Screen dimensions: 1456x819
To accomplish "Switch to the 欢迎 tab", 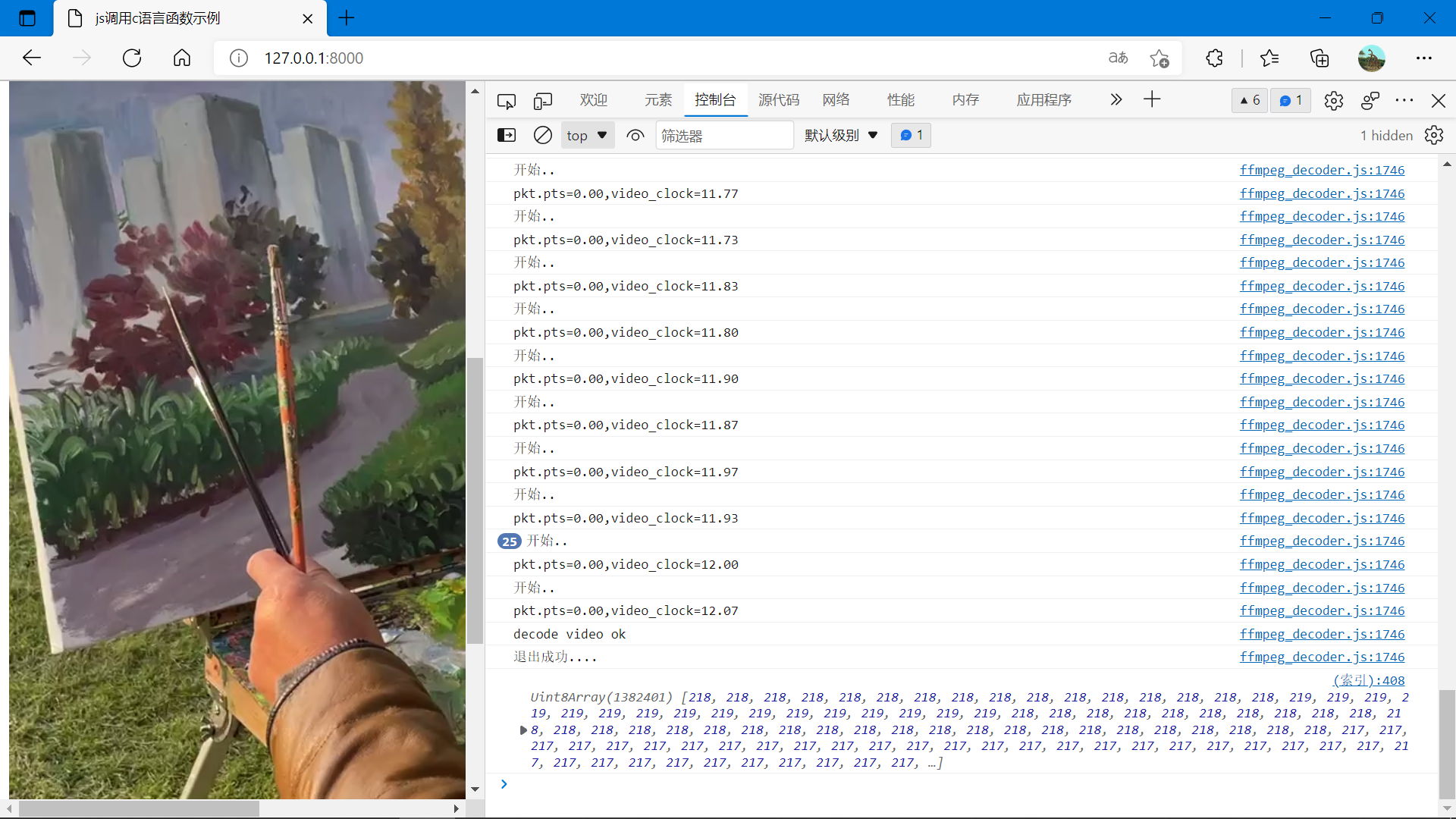I will [x=593, y=100].
